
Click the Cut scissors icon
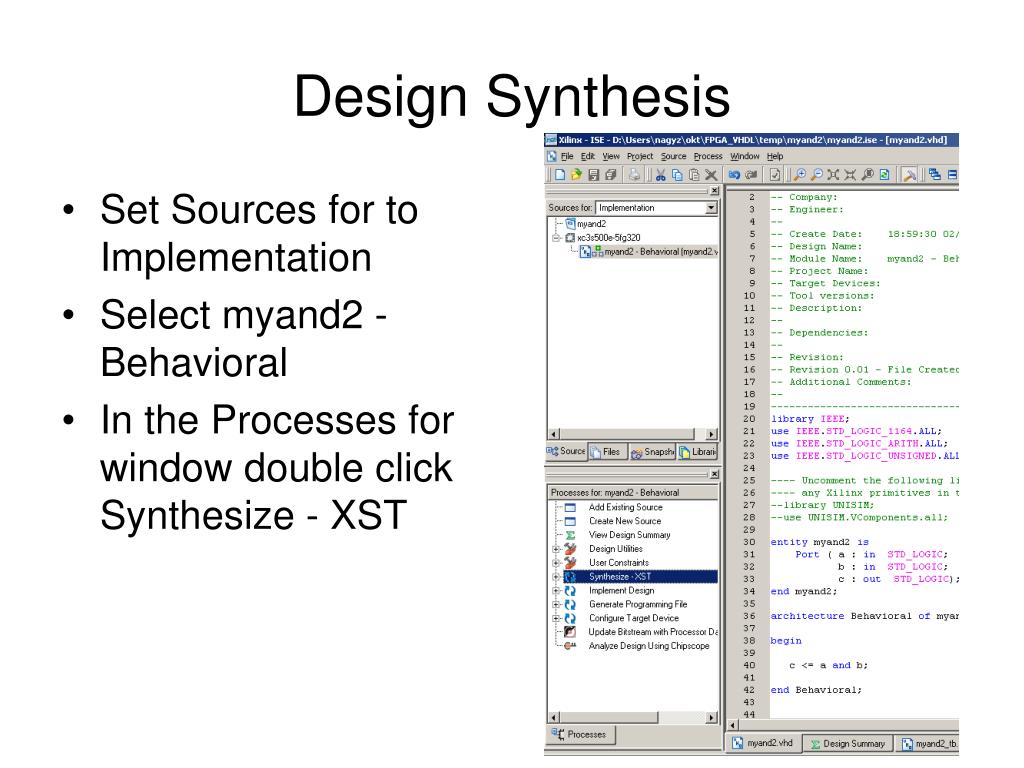tap(660, 174)
